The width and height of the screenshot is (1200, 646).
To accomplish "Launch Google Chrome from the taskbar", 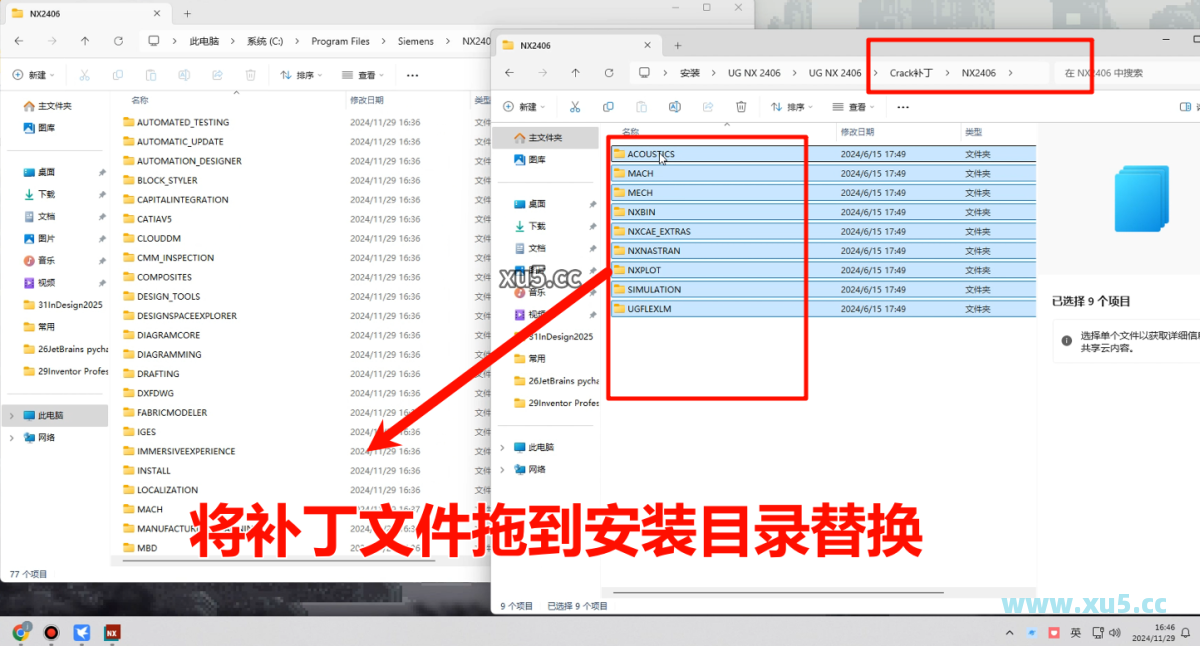I will 20,632.
